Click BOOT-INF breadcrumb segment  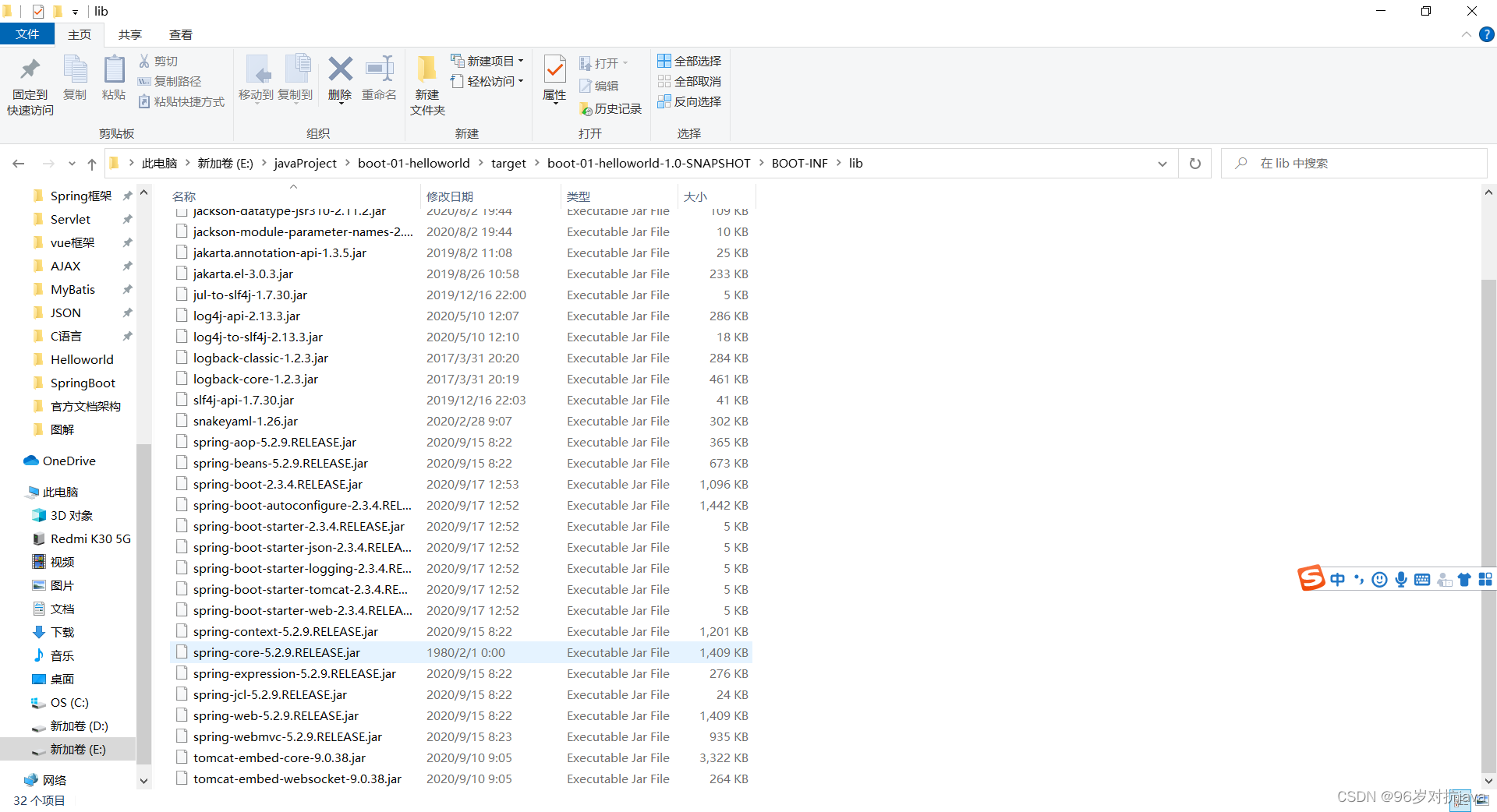coord(800,164)
